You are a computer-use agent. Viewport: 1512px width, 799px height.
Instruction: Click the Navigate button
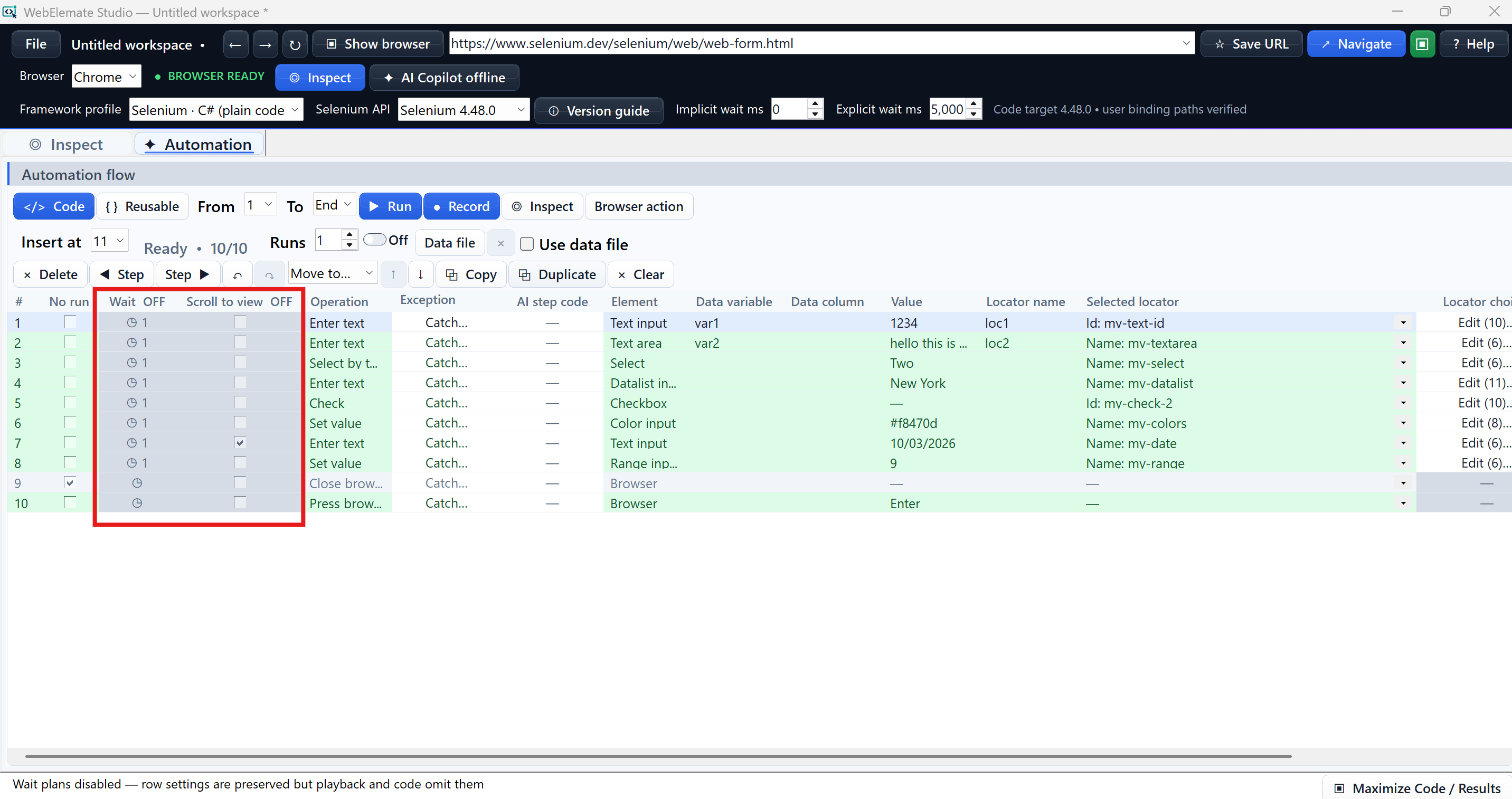coord(1356,44)
